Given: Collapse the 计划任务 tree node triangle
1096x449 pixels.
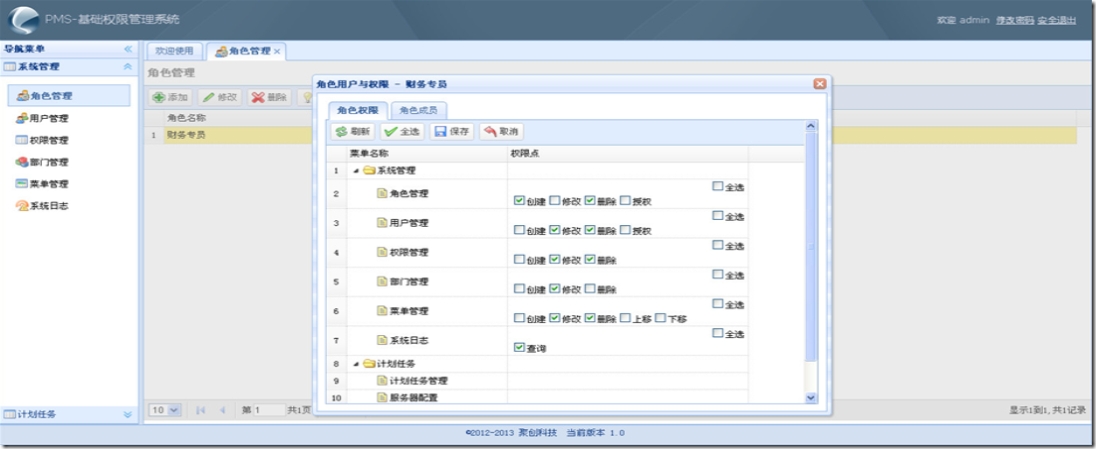Looking at the screenshot, I should (356, 364).
